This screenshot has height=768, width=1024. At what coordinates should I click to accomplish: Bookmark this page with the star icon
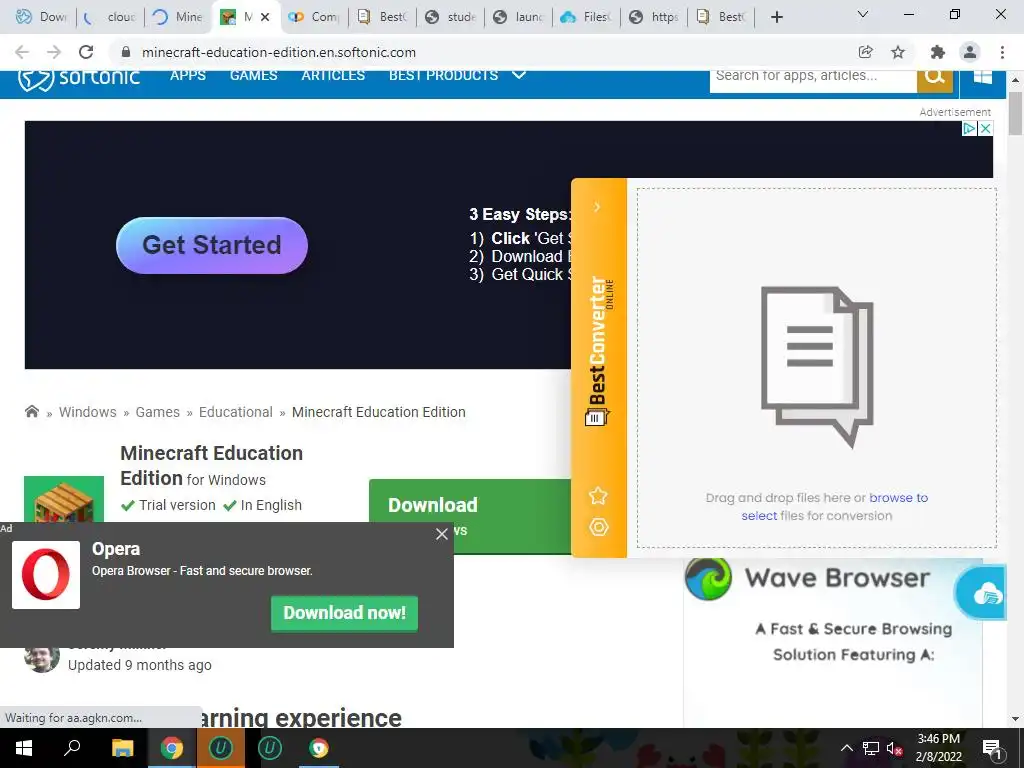pyautogui.click(x=898, y=52)
